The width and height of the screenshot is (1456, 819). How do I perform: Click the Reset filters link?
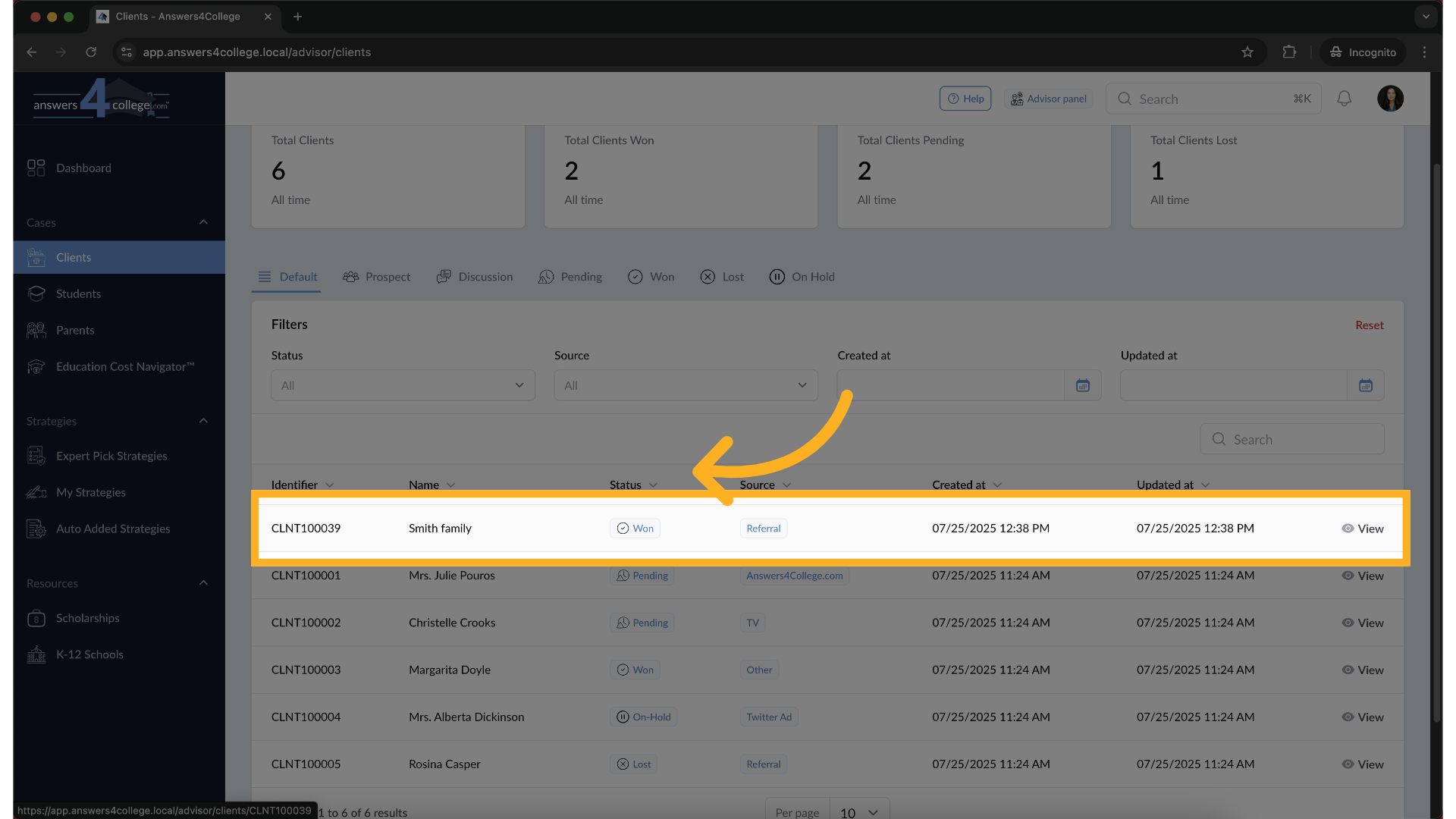[x=1369, y=325]
